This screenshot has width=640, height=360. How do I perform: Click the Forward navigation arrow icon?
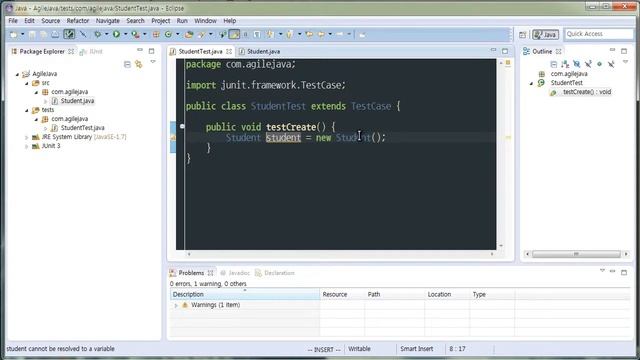click(340, 34)
